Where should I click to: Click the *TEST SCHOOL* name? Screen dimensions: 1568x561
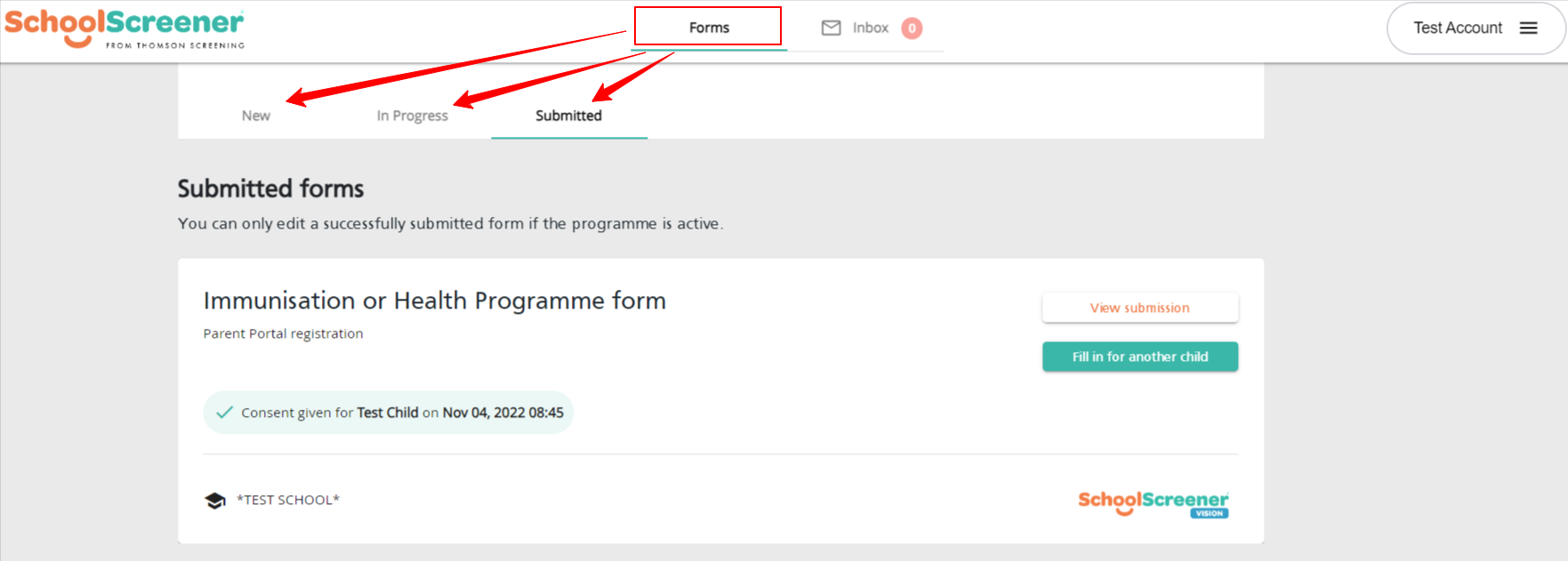click(288, 501)
